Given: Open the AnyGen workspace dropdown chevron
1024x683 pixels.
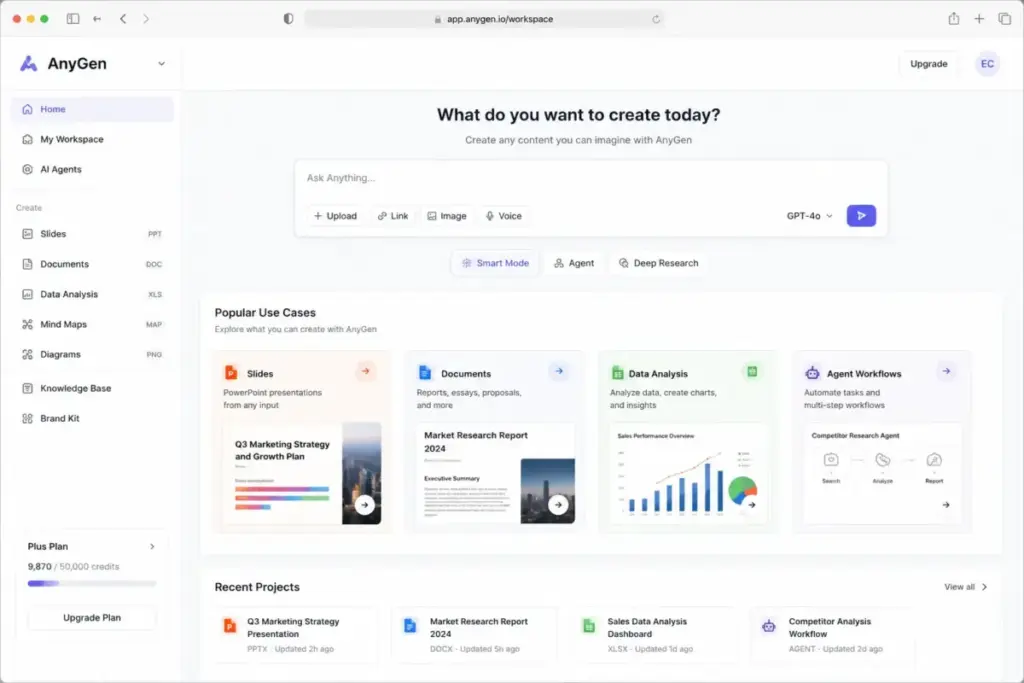Looking at the screenshot, I should (161, 64).
